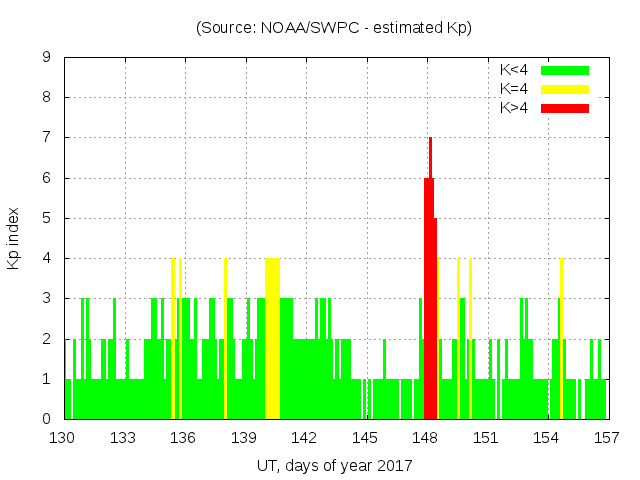Click the "UT, days of year 2017" label
The height and width of the screenshot is (480, 640).
tap(333, 465)
